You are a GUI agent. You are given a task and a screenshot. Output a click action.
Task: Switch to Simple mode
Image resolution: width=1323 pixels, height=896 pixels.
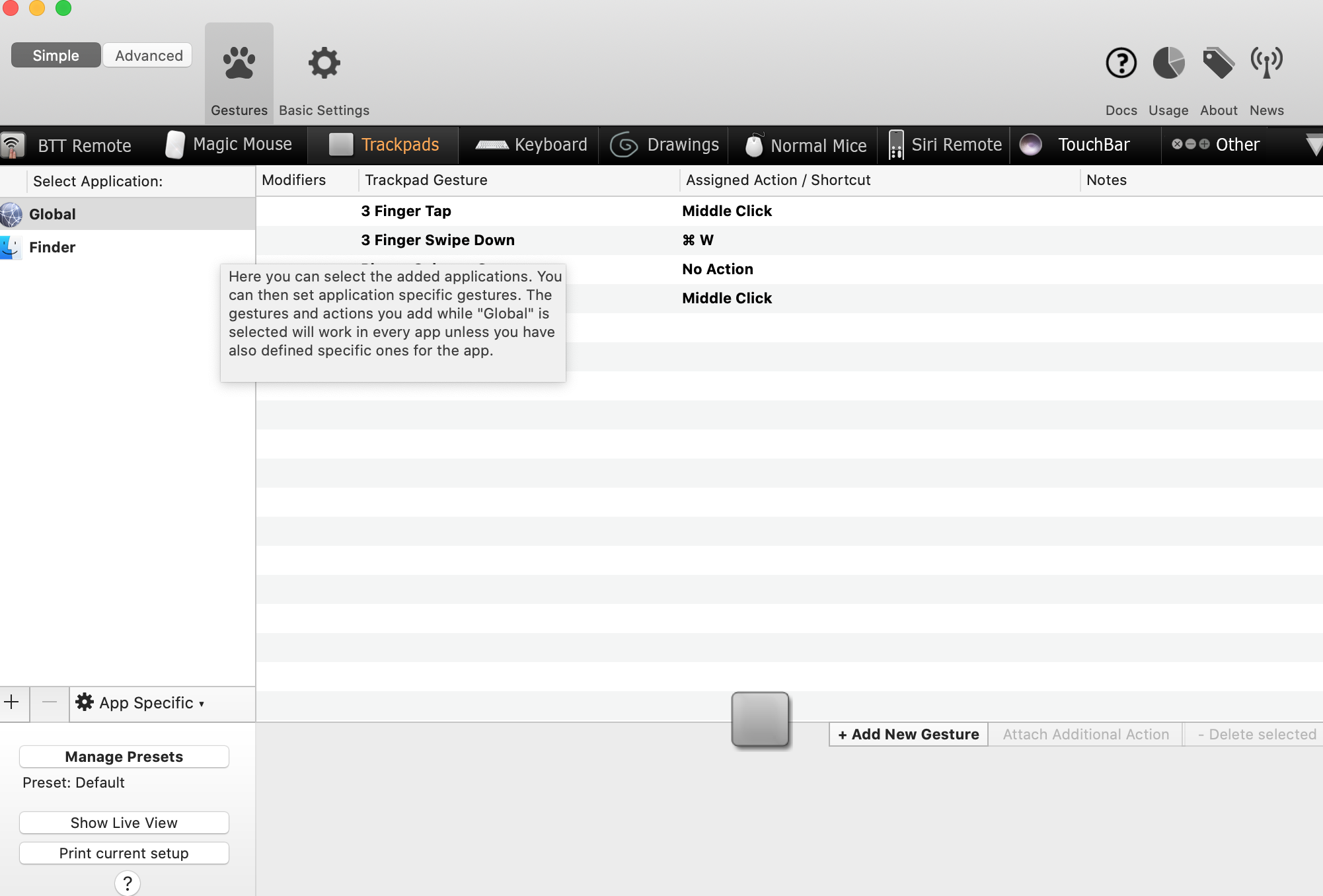56,56
